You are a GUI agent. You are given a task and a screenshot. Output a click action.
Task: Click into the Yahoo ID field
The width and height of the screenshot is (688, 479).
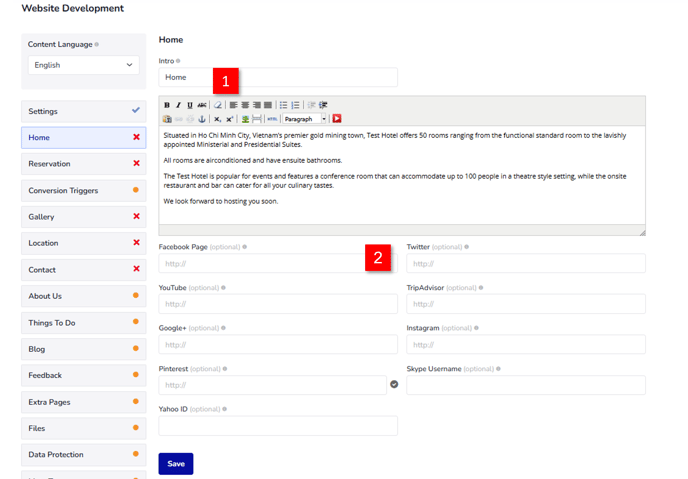click(x=278, y=426)
